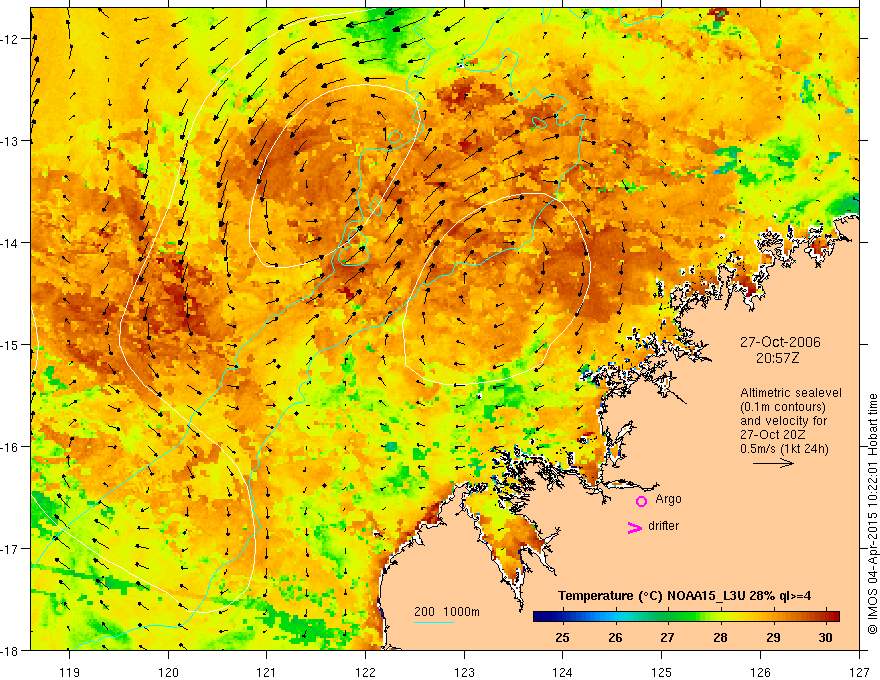Click the dark red end of colorbar
The image size is (880, 680).
pos(833,616)
